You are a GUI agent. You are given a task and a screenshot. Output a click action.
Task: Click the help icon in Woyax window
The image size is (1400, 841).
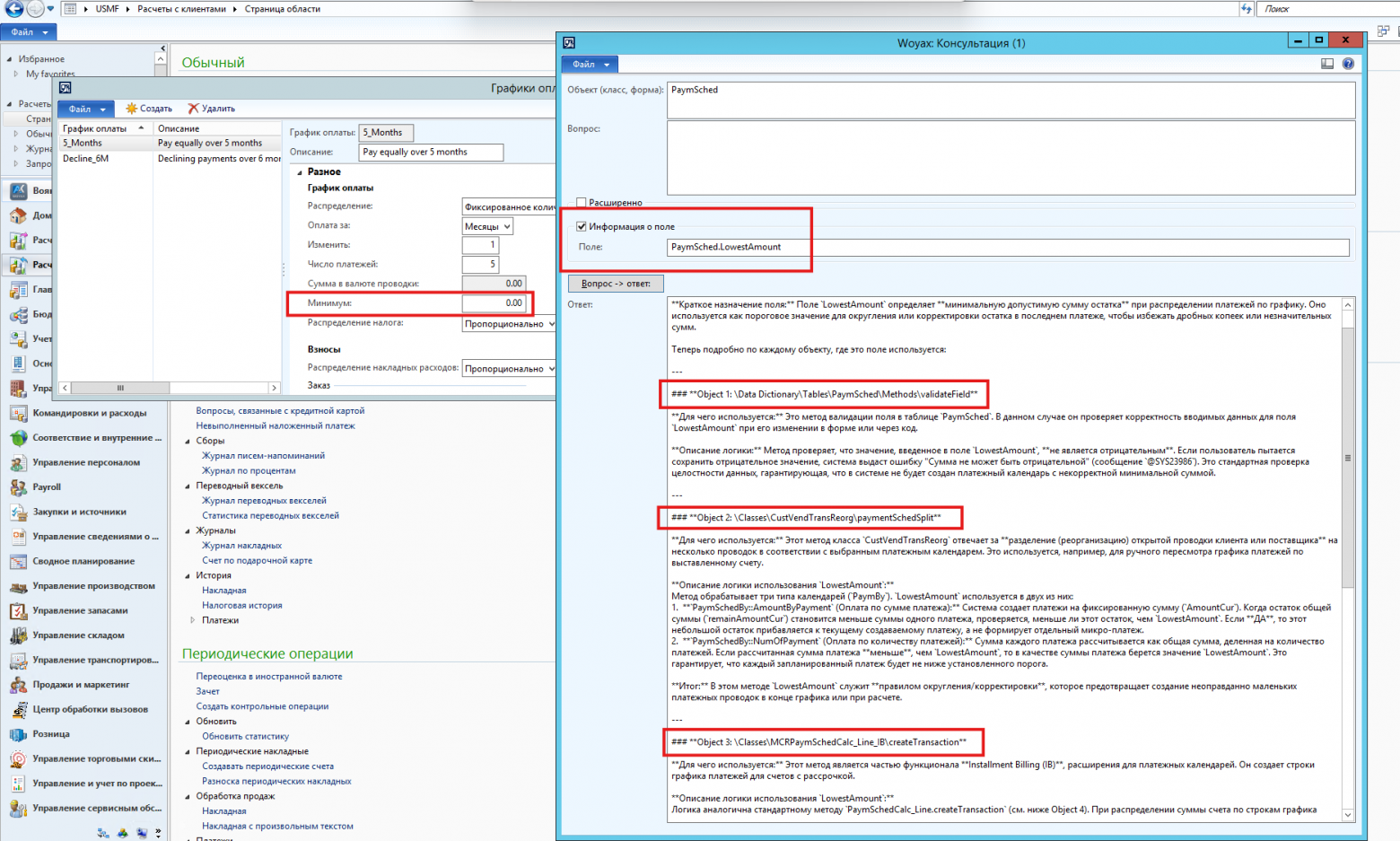1348,64
